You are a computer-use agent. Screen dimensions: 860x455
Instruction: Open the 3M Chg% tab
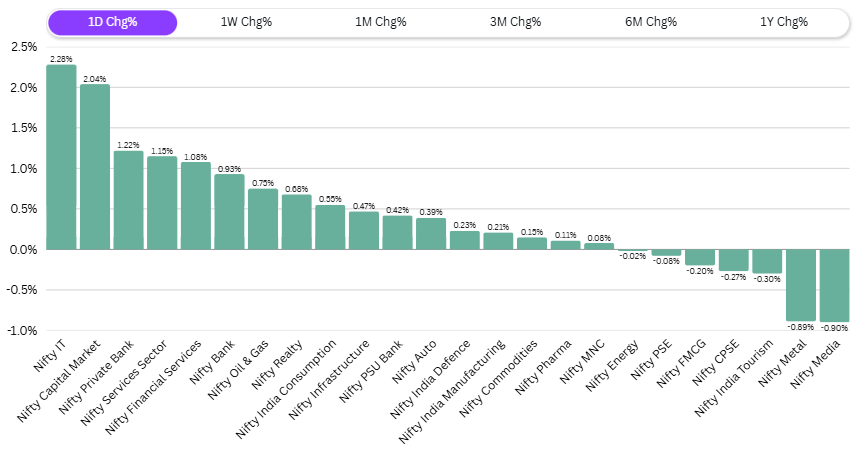tap(516, 22)
